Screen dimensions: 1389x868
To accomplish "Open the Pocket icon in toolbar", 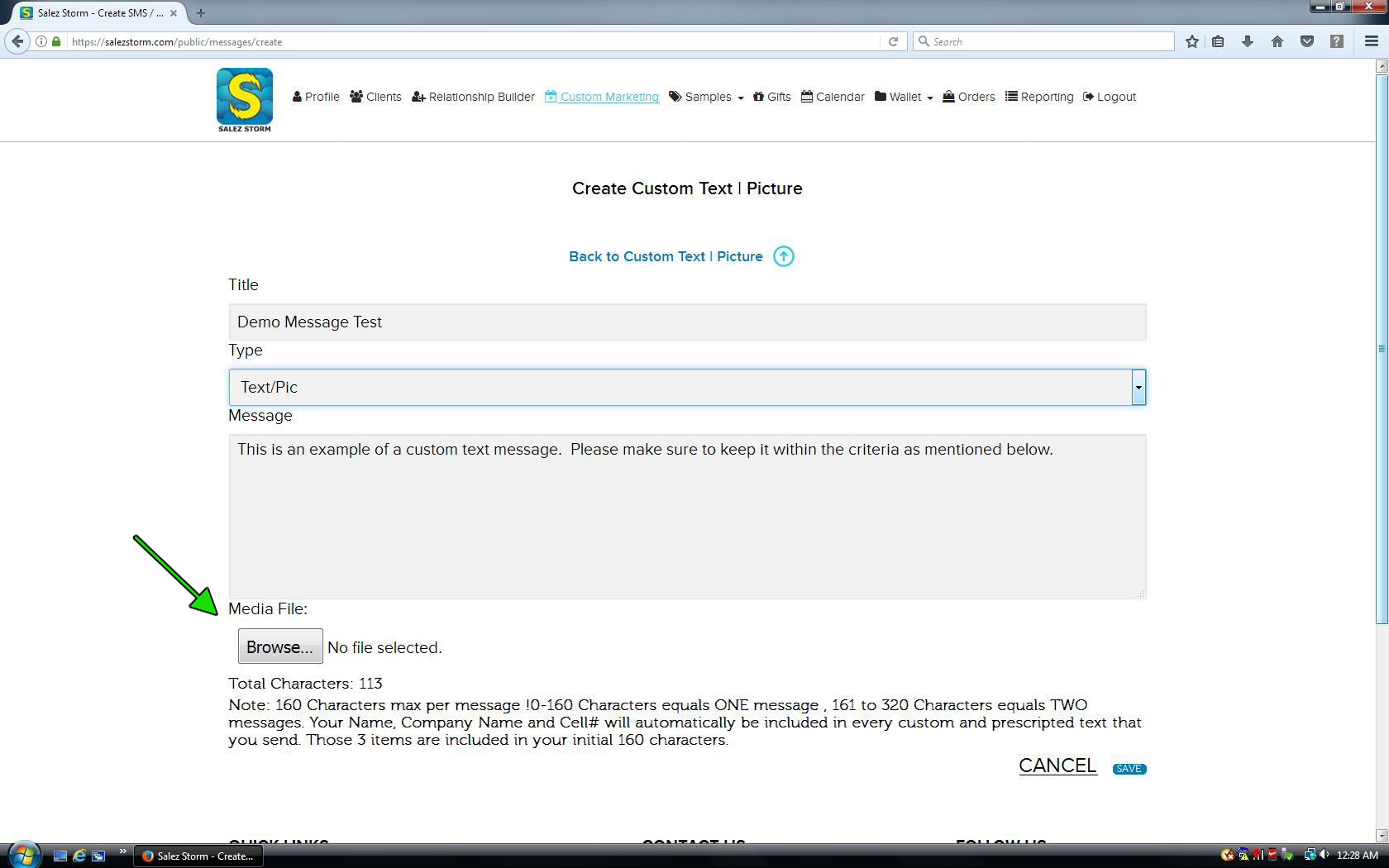I will (1307, 41).
